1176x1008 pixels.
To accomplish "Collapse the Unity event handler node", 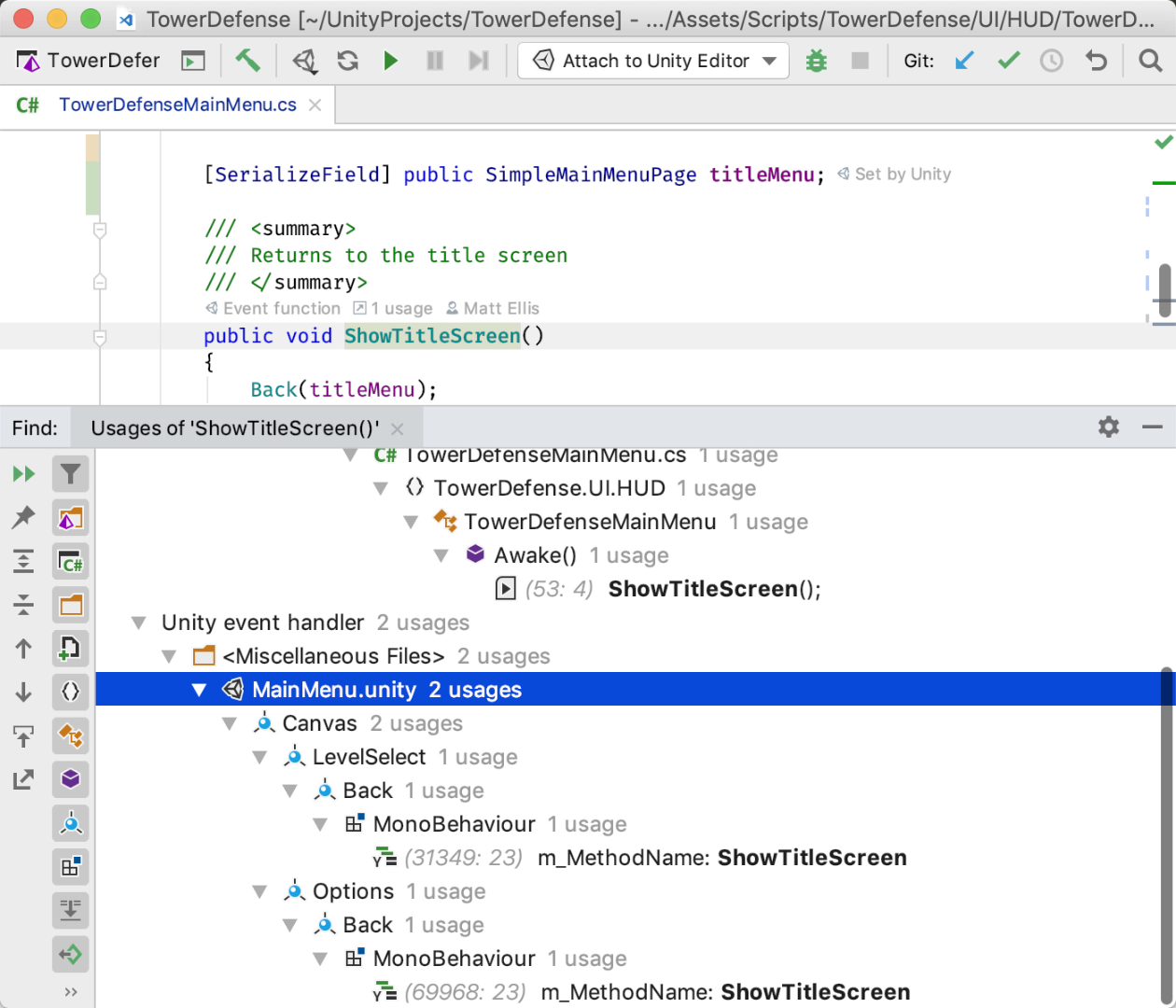I will click(x=139, y=623).
